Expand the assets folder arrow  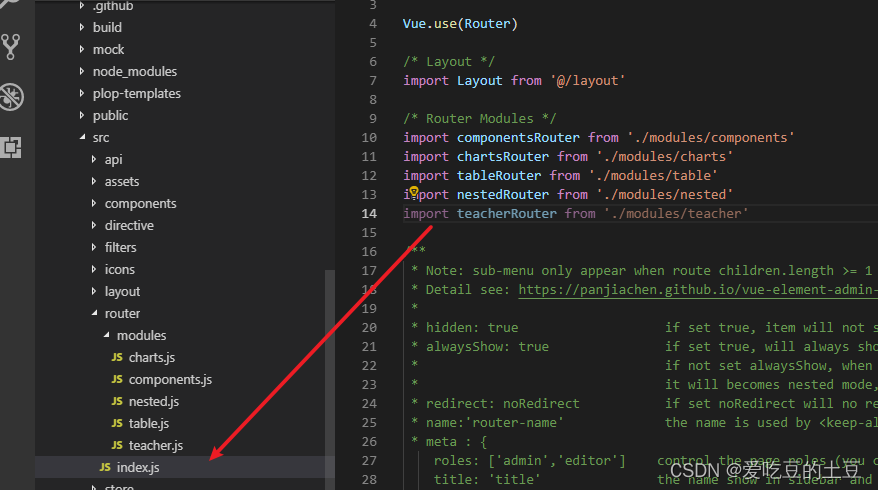(x=94, y=181)
